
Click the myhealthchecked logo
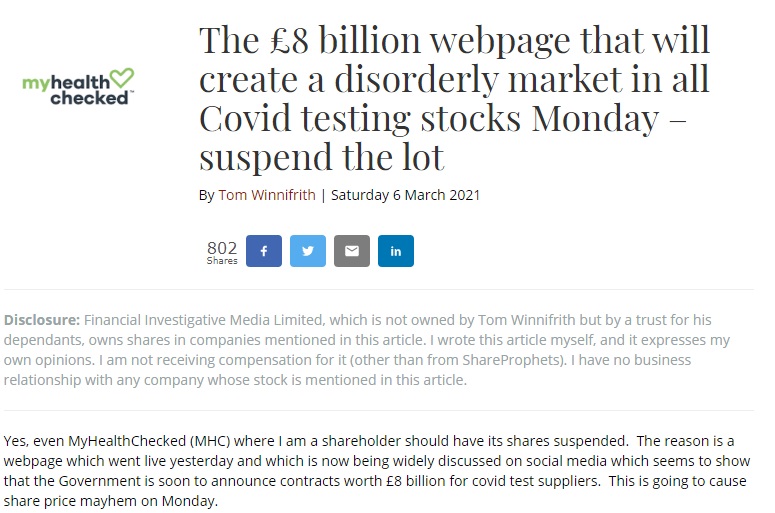[x=78, y=87]
